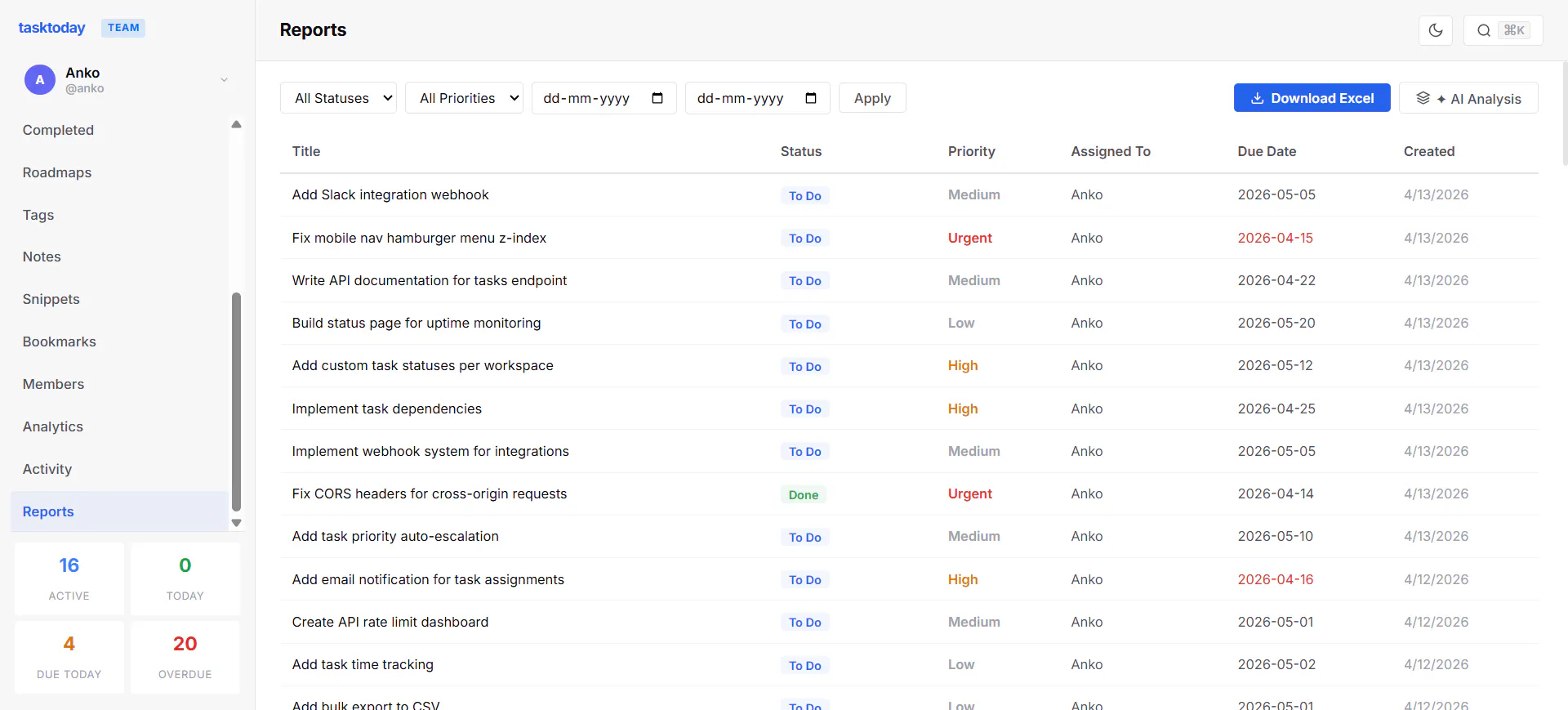Viewport: 1568px width, 710px height.
Task: Click Low priority on time tracking row
Action: tap(961, 664)
